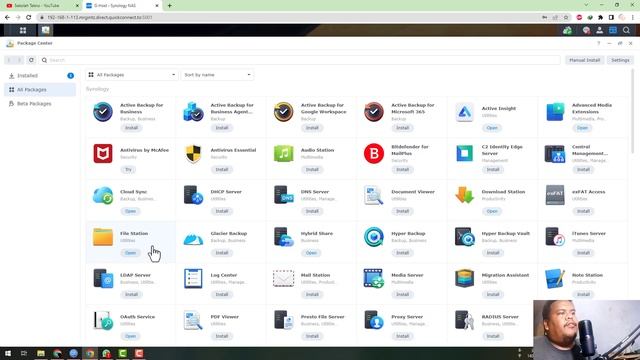This screenshot has width=640, height=360.
Task: Click Open under Cloud Sync
Action: pyautogui.click(x=131, y=211)
